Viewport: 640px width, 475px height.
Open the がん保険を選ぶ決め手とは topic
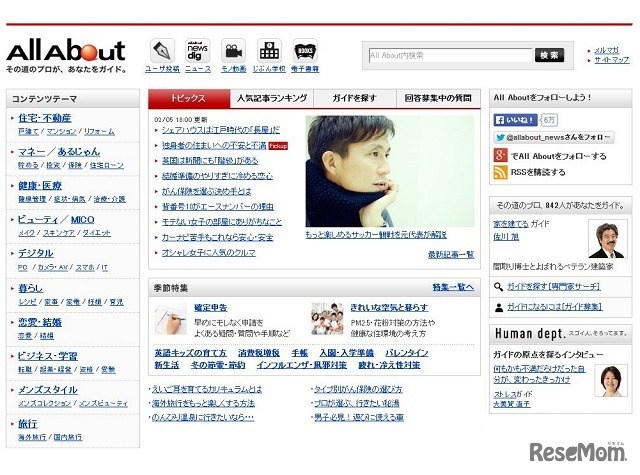click(x=207, y=191)
